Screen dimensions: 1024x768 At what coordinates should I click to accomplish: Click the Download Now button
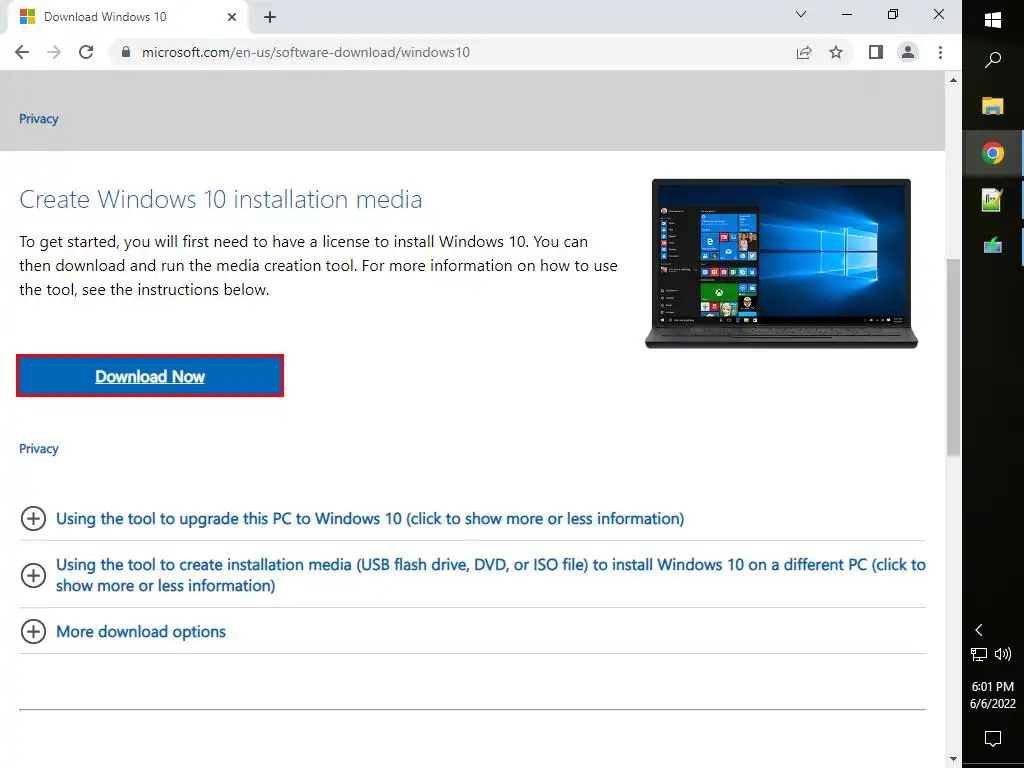150,376
